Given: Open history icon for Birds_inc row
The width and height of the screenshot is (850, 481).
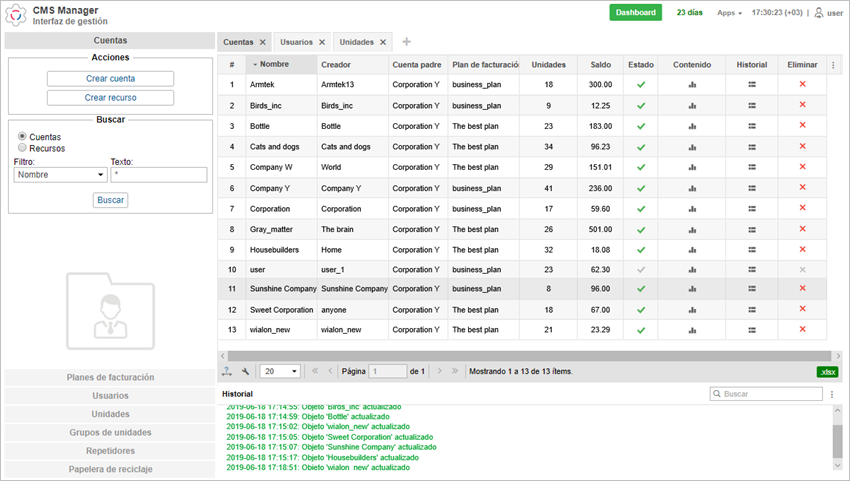Looking at the screenshot, I should click(x=751, y=106).
